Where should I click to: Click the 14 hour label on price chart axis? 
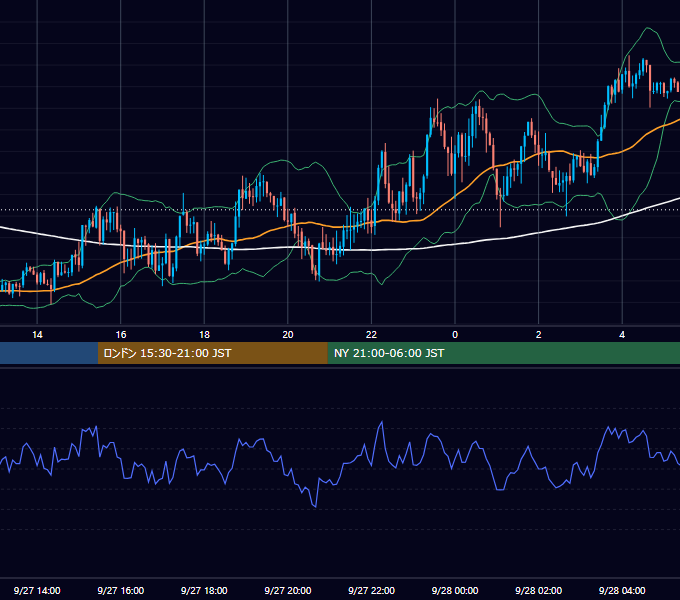pyautogui.click(x=37, y=335)
